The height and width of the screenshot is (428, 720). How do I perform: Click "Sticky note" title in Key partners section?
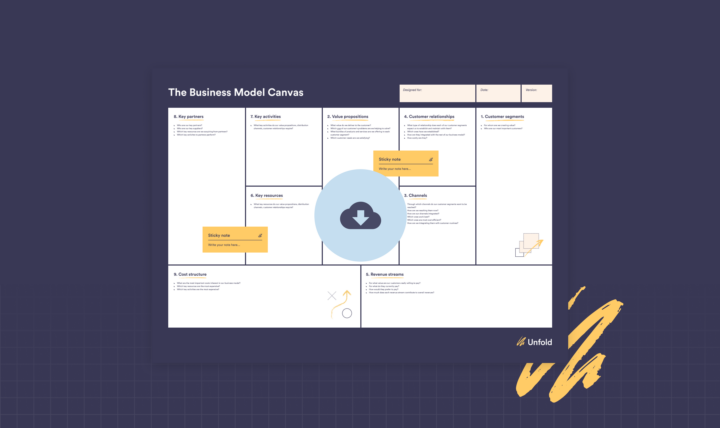(219, 236)
